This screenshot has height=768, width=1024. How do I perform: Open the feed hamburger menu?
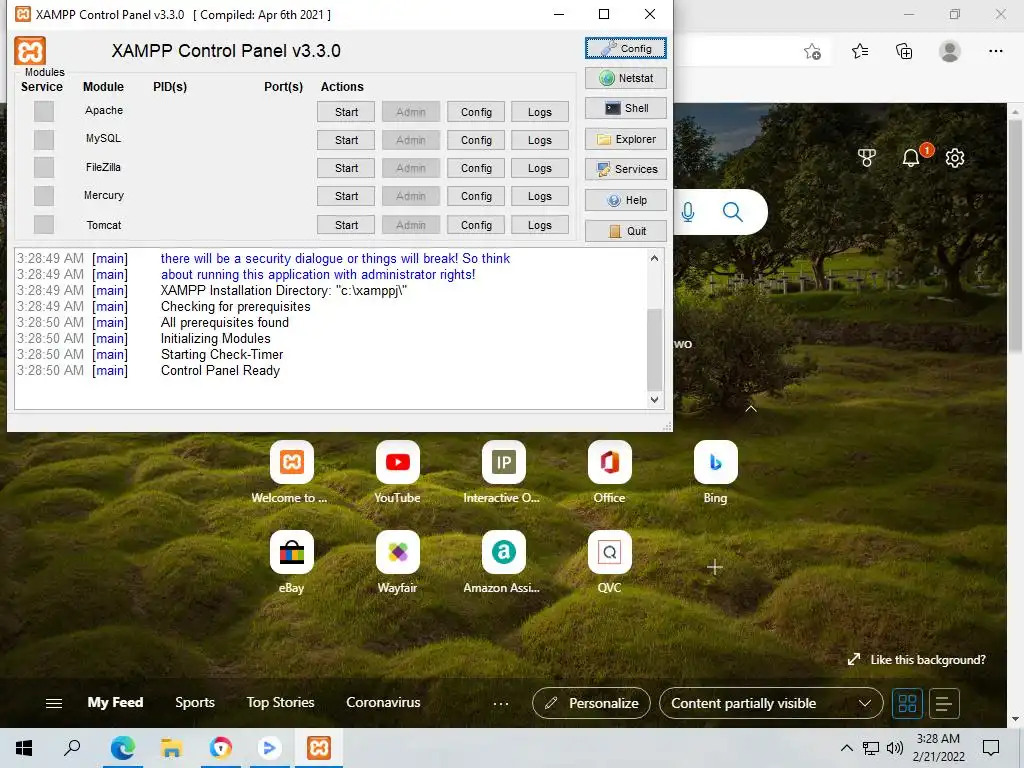click(54, 703)
